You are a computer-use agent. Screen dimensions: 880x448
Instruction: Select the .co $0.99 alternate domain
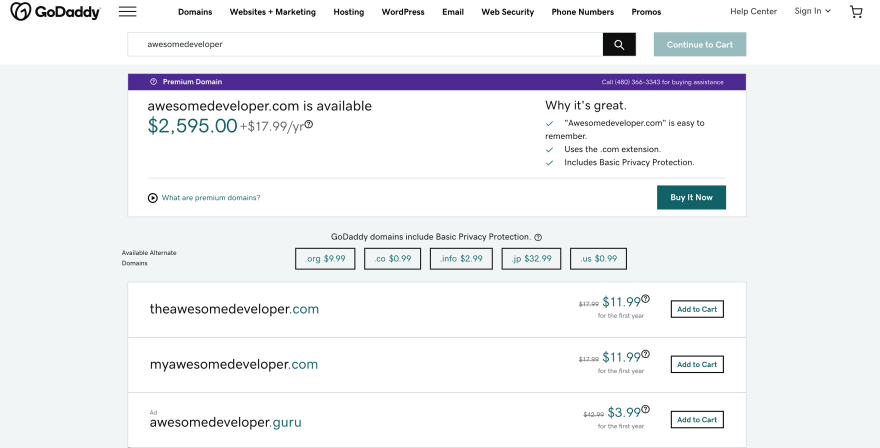[392, 259]
